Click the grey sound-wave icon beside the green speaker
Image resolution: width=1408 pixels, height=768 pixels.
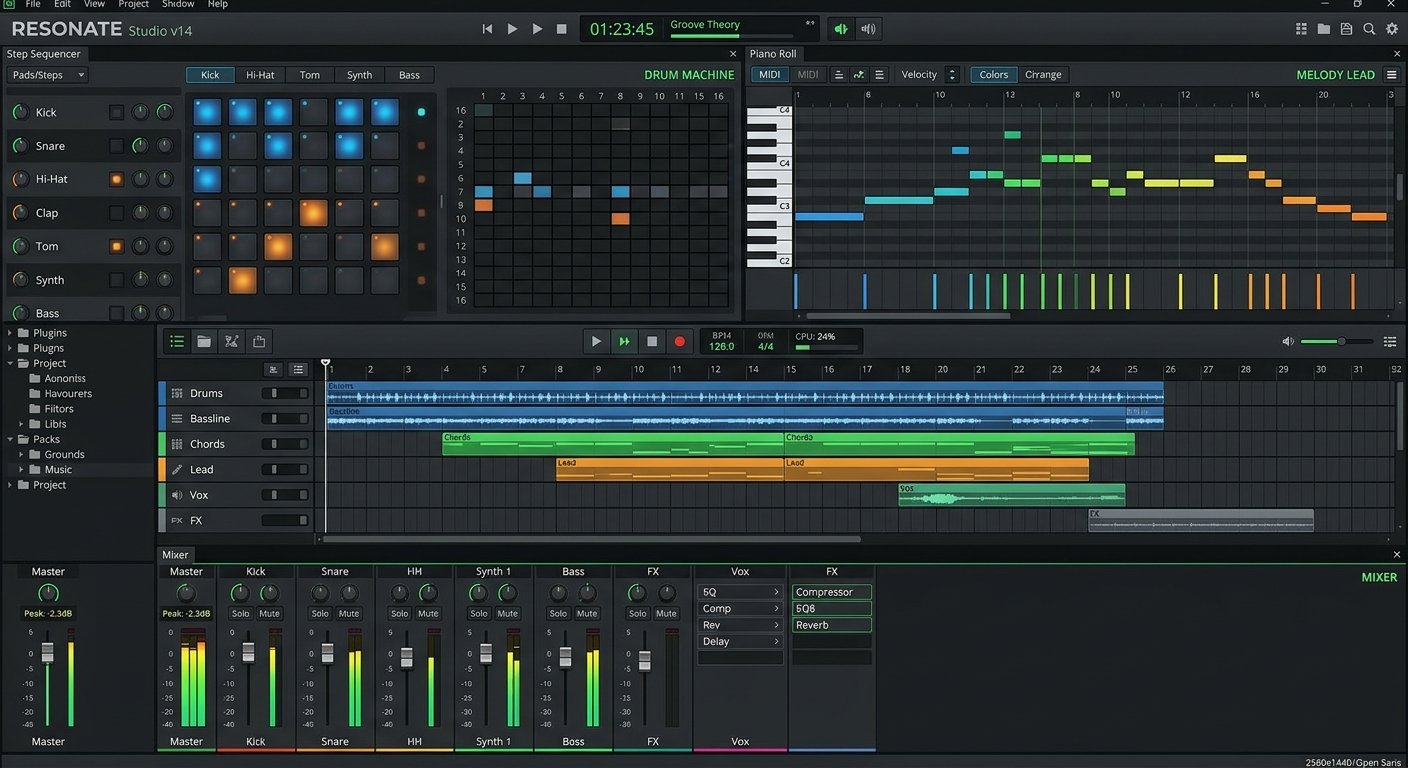point(868,29)
